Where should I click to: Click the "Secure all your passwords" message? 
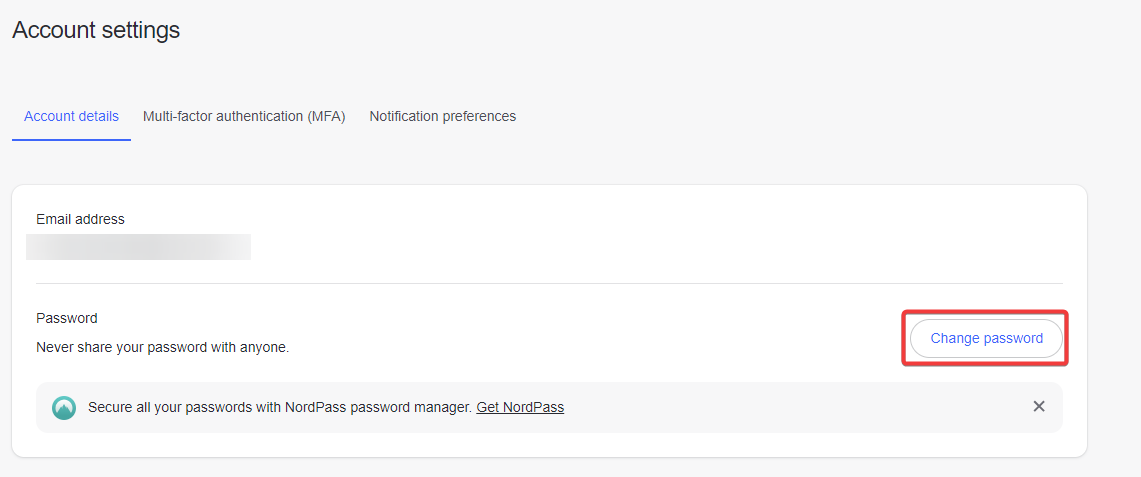(279, 407)
